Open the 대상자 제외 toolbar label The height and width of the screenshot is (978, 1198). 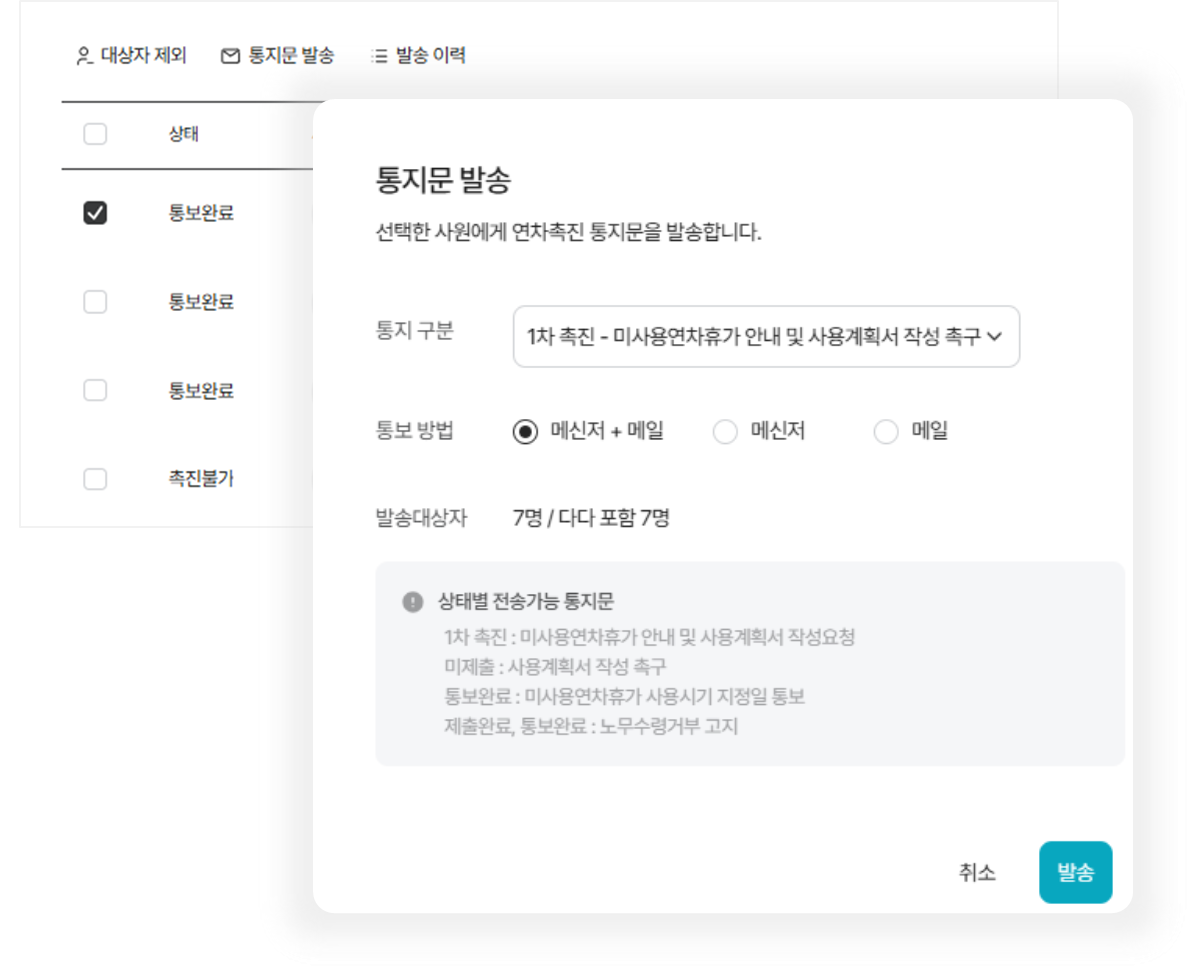[x=143, y=56]
